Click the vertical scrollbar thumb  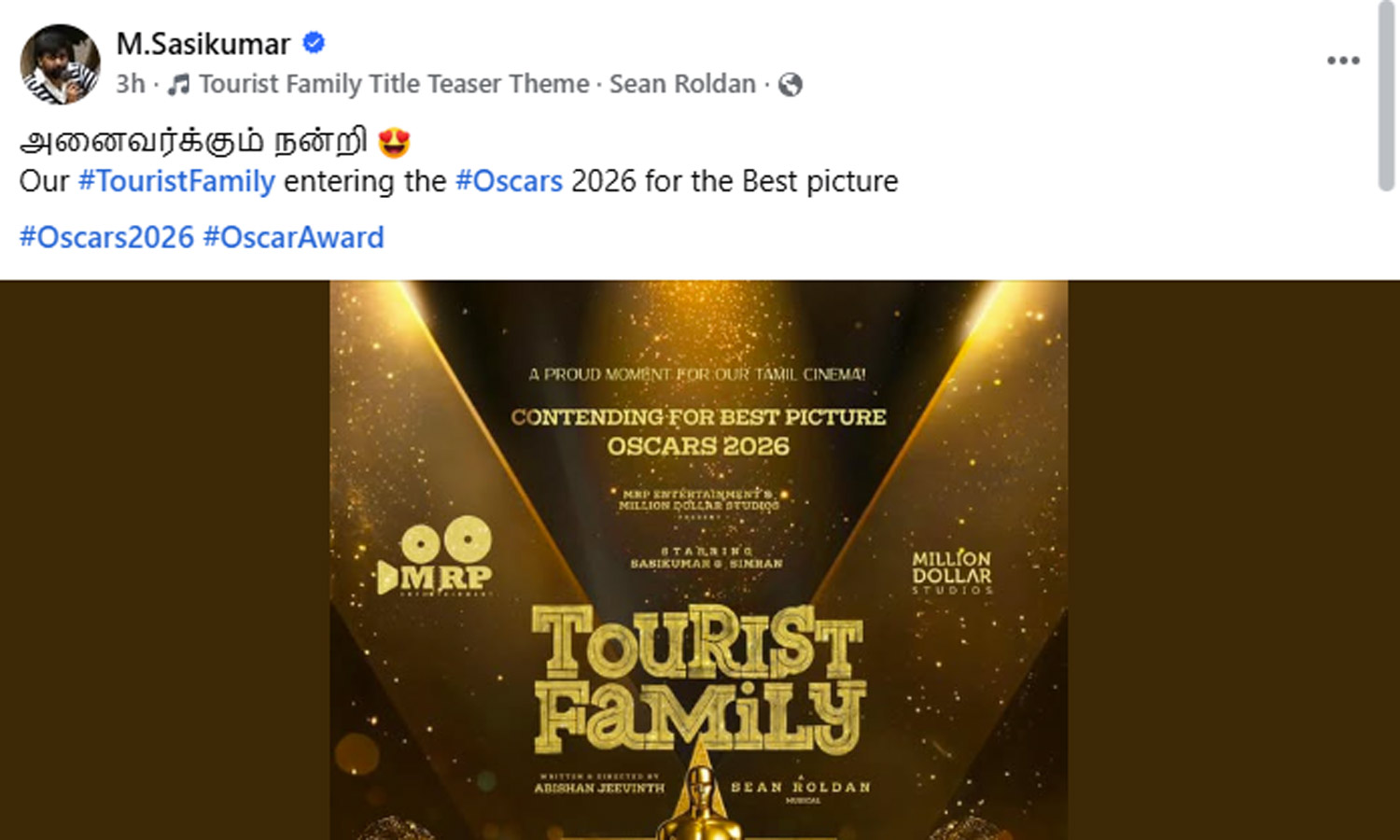(x=1387, y=95)
